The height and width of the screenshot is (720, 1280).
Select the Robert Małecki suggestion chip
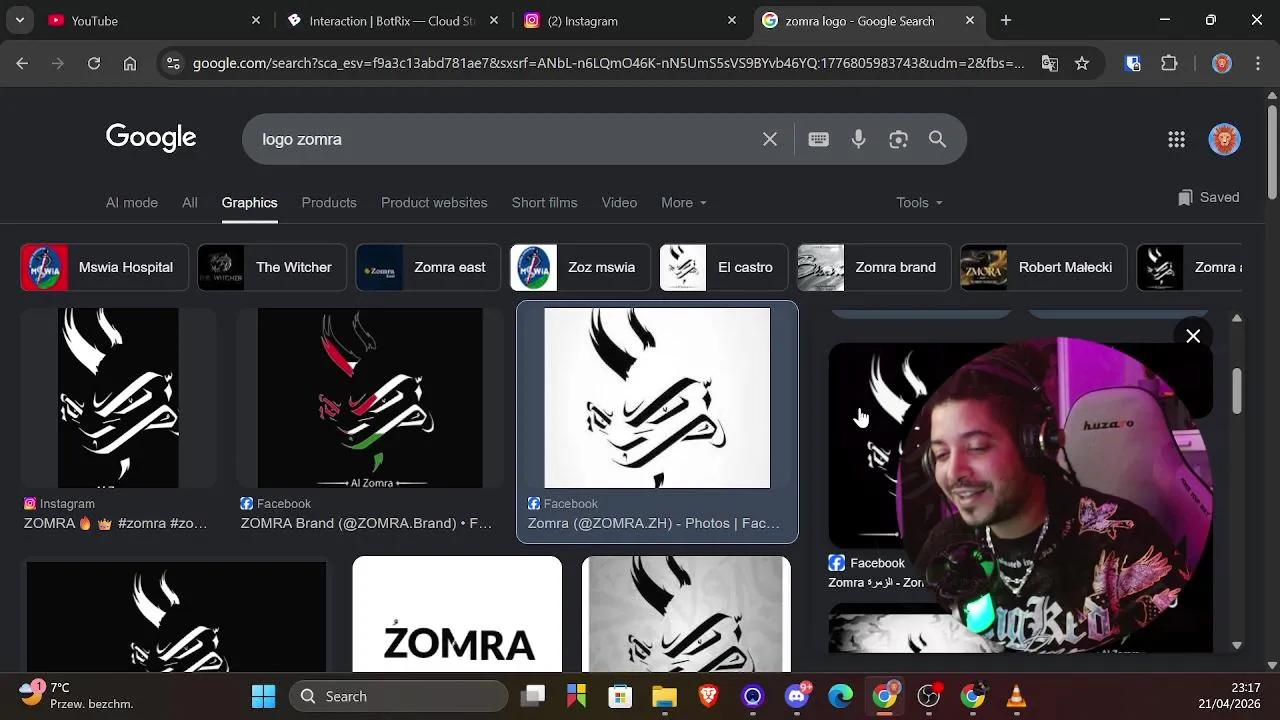click(x=1043, y=267)
